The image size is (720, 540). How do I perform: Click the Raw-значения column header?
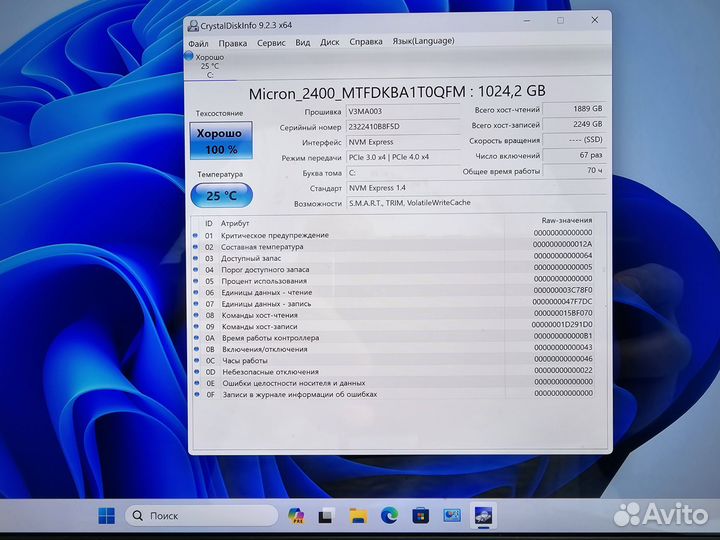click(567, 220)
